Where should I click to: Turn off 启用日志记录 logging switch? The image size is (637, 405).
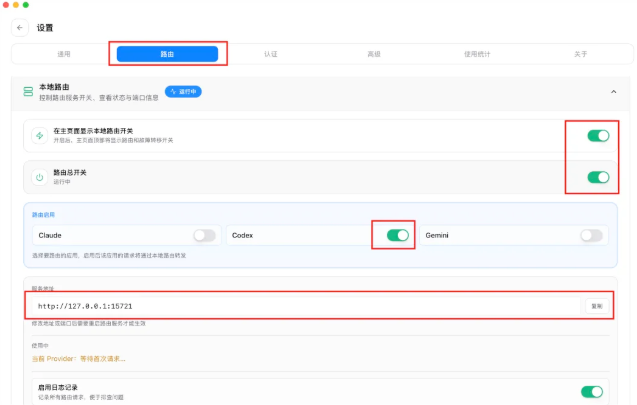click(592, 392)
